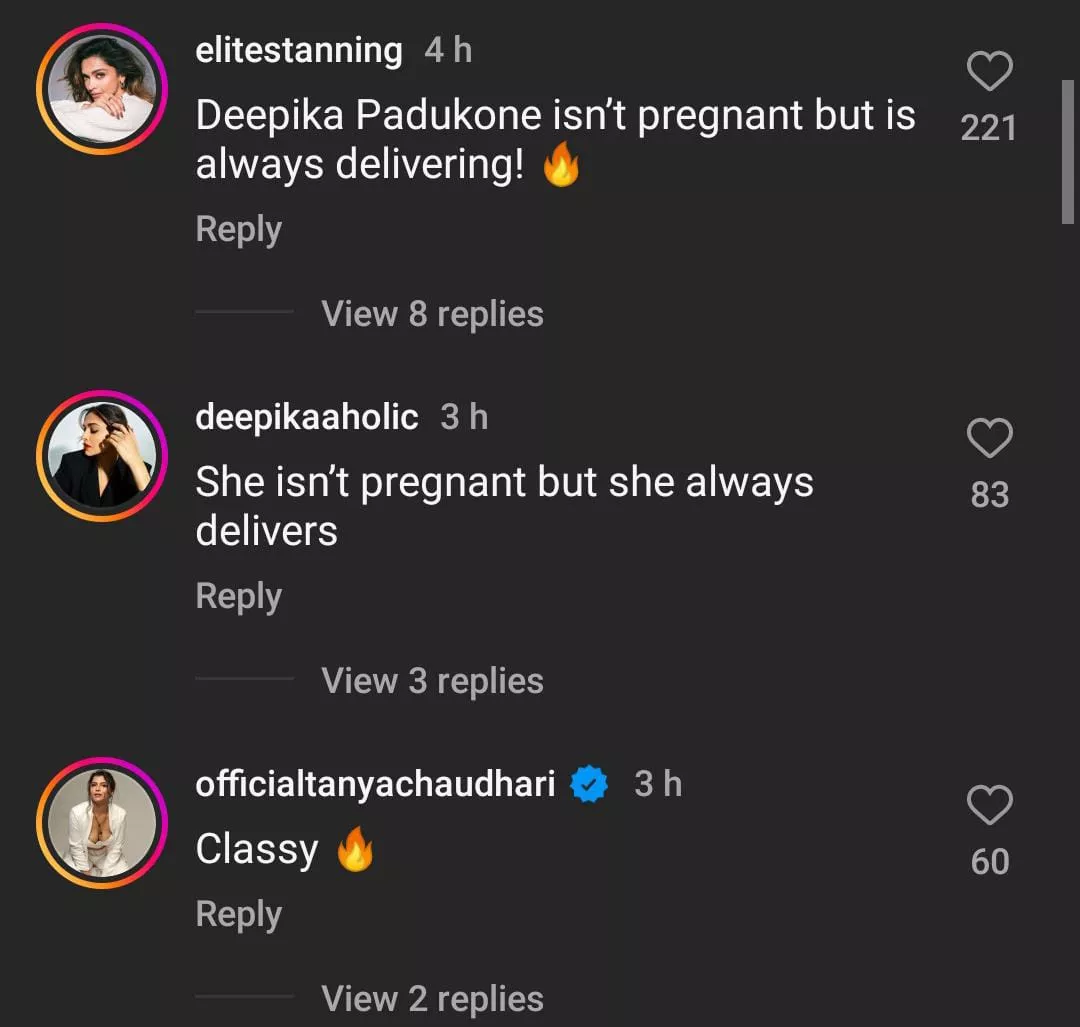The image size is (1080, 1027).
Task: Click the 60 likes count
Action: click(x=989, y=862)
